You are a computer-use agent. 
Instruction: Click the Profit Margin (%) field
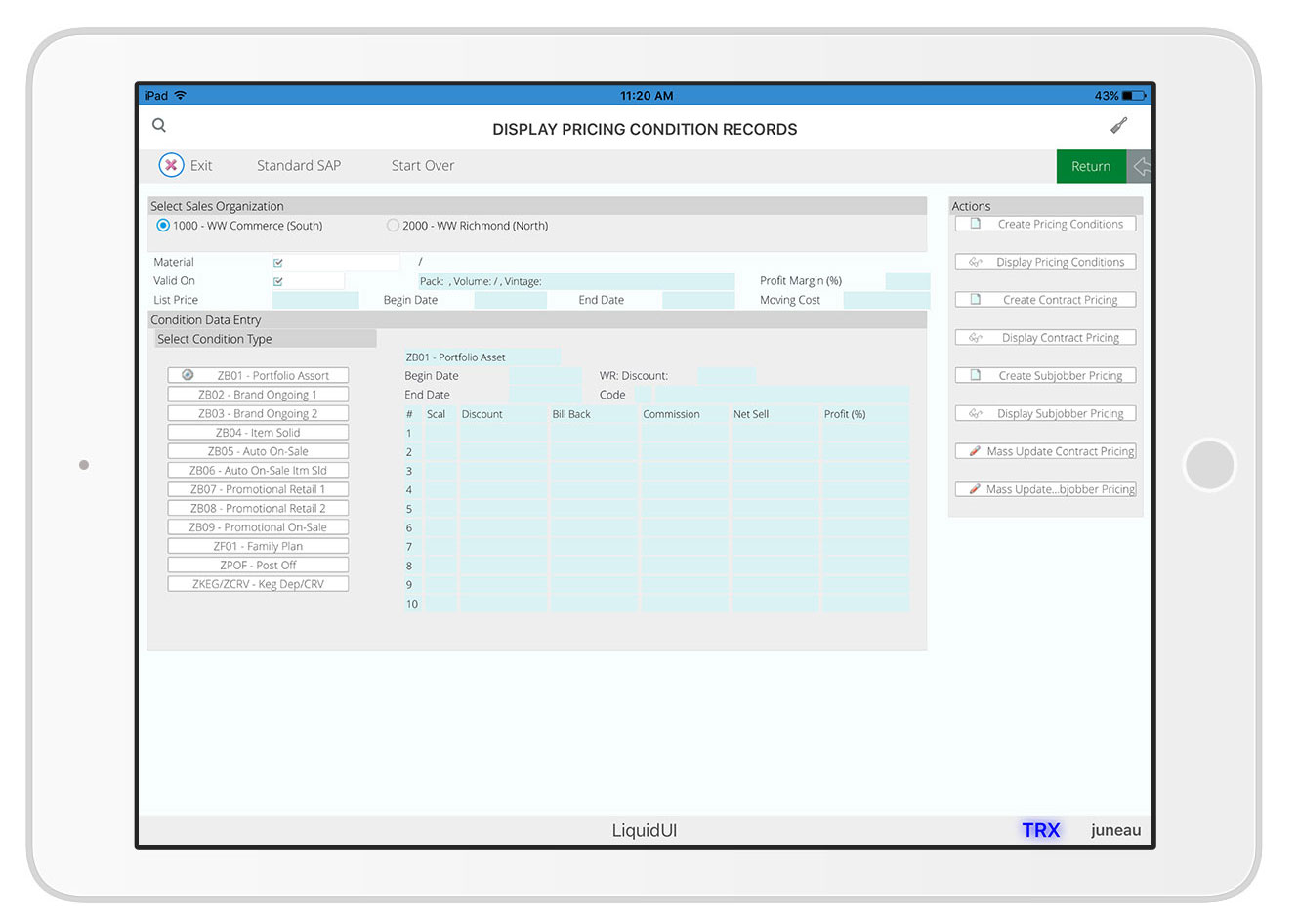click(x=906, y=281)
